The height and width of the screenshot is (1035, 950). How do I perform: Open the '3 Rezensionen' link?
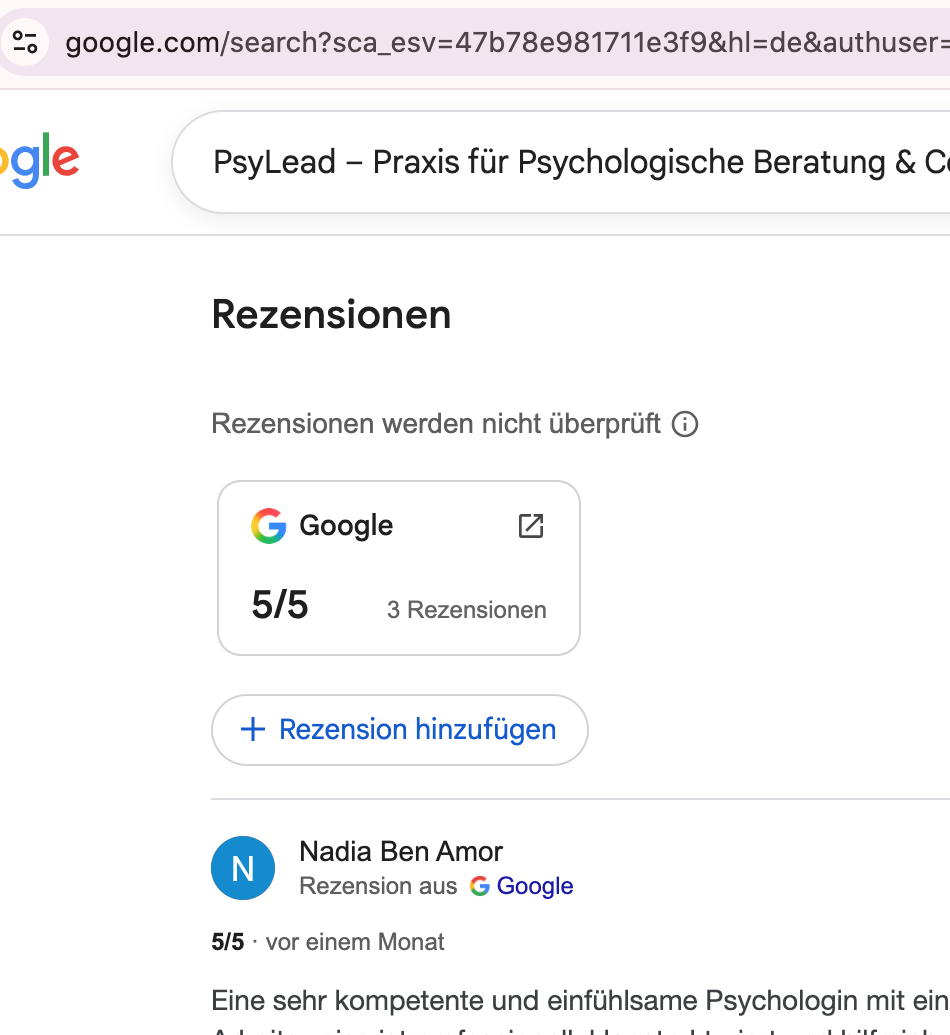(466, 609)
